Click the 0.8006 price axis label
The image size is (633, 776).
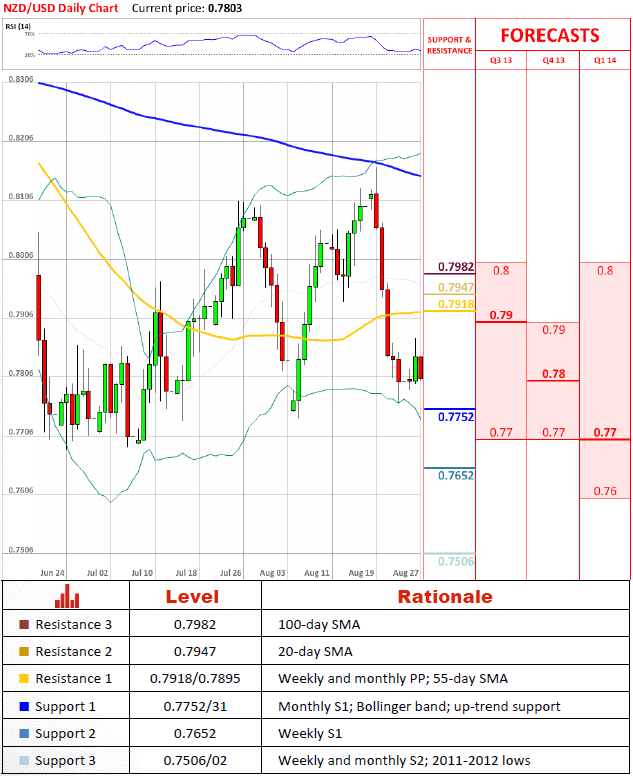[x=21, y=255]
